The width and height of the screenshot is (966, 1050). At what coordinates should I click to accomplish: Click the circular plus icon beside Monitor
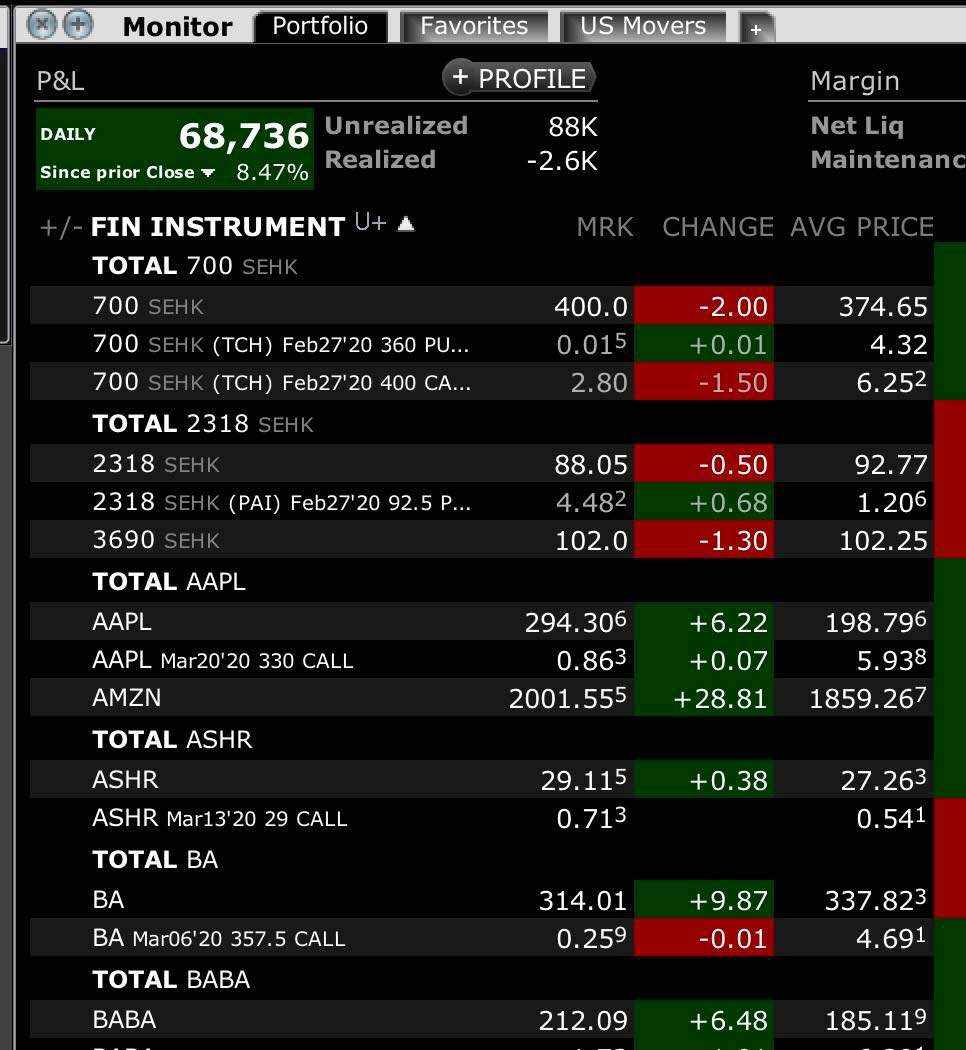77,24
